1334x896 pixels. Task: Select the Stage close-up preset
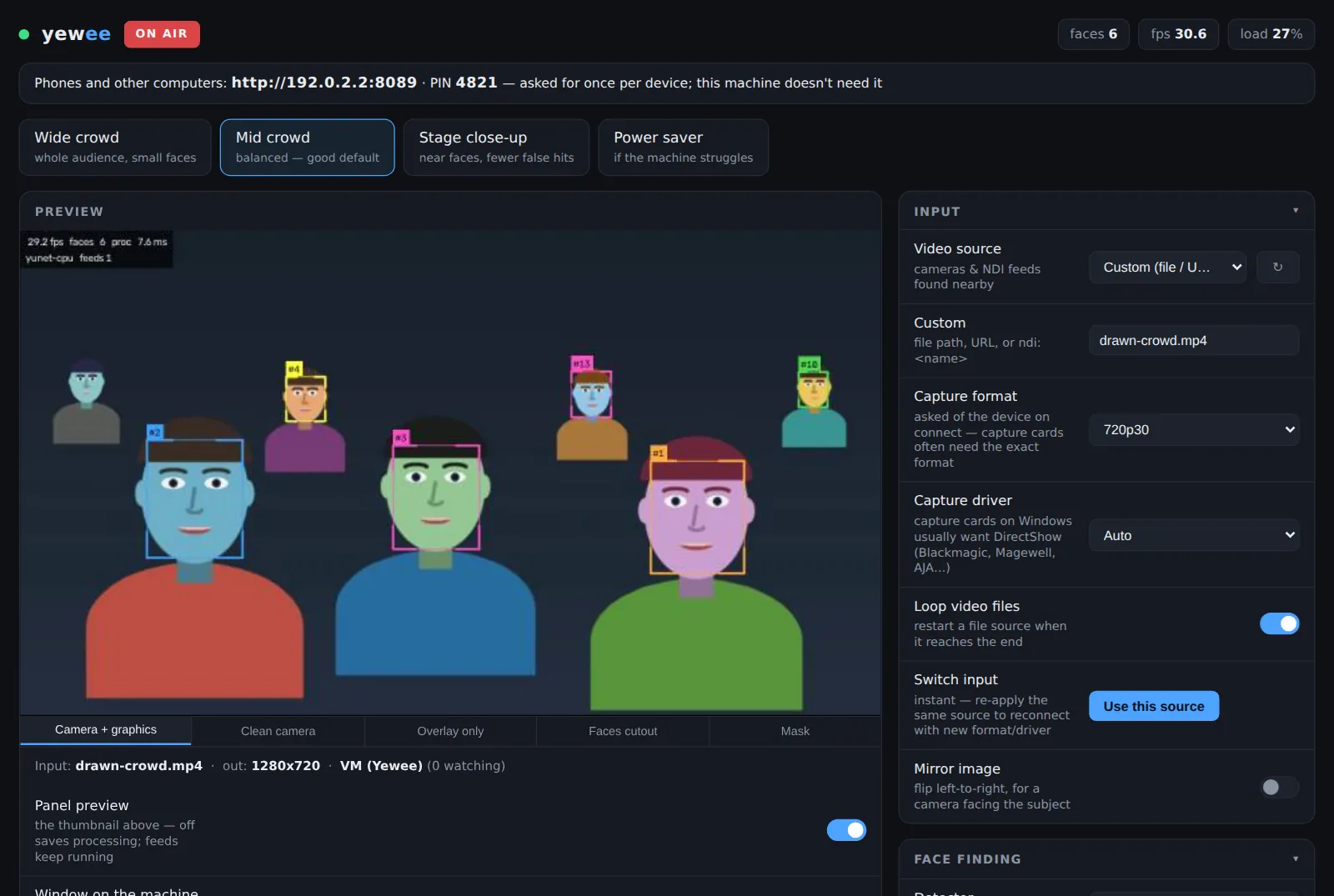point(496,147)
